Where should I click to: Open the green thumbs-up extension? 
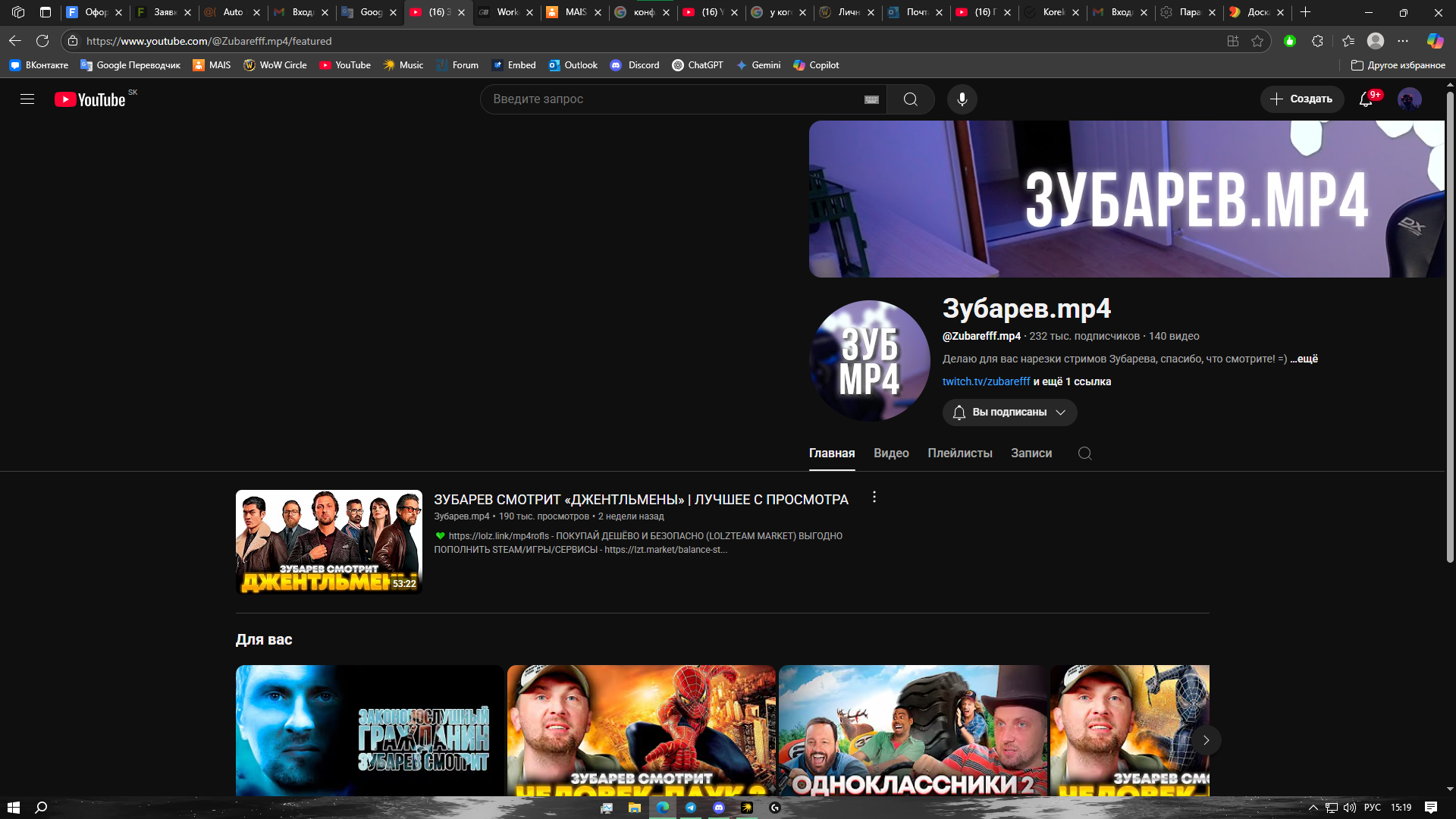(1290, 41)
